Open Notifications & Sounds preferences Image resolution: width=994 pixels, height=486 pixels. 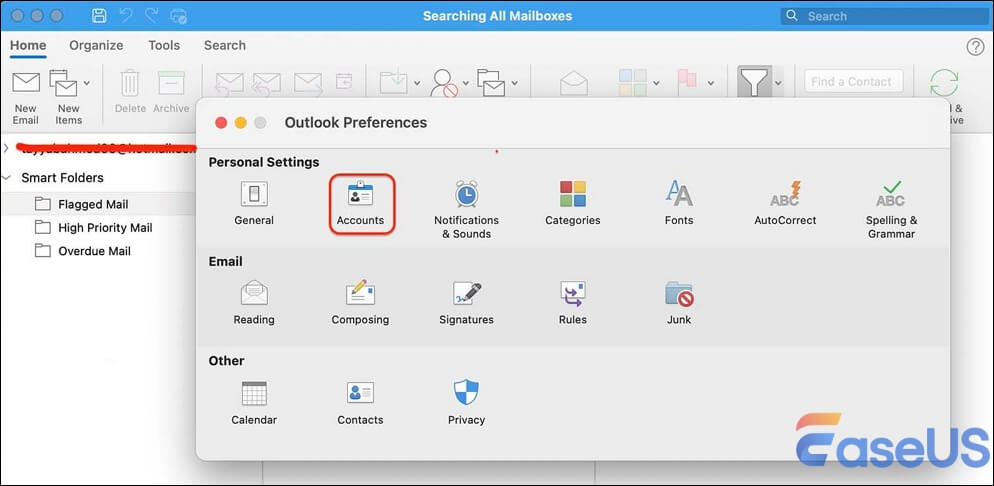467,210
